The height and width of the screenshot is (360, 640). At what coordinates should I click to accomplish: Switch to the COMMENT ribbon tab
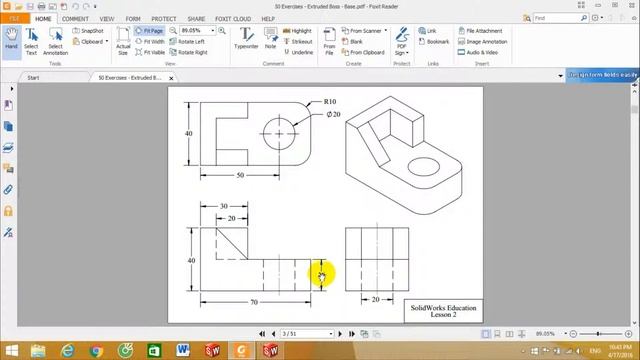click(75, 19)
